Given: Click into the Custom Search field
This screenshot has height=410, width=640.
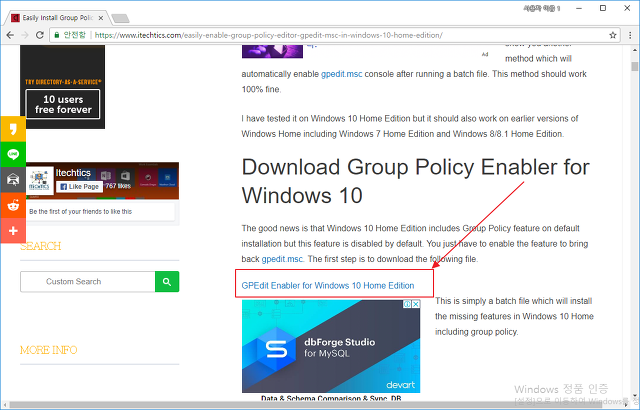Looking at the screenshot, I should (87, 281).
